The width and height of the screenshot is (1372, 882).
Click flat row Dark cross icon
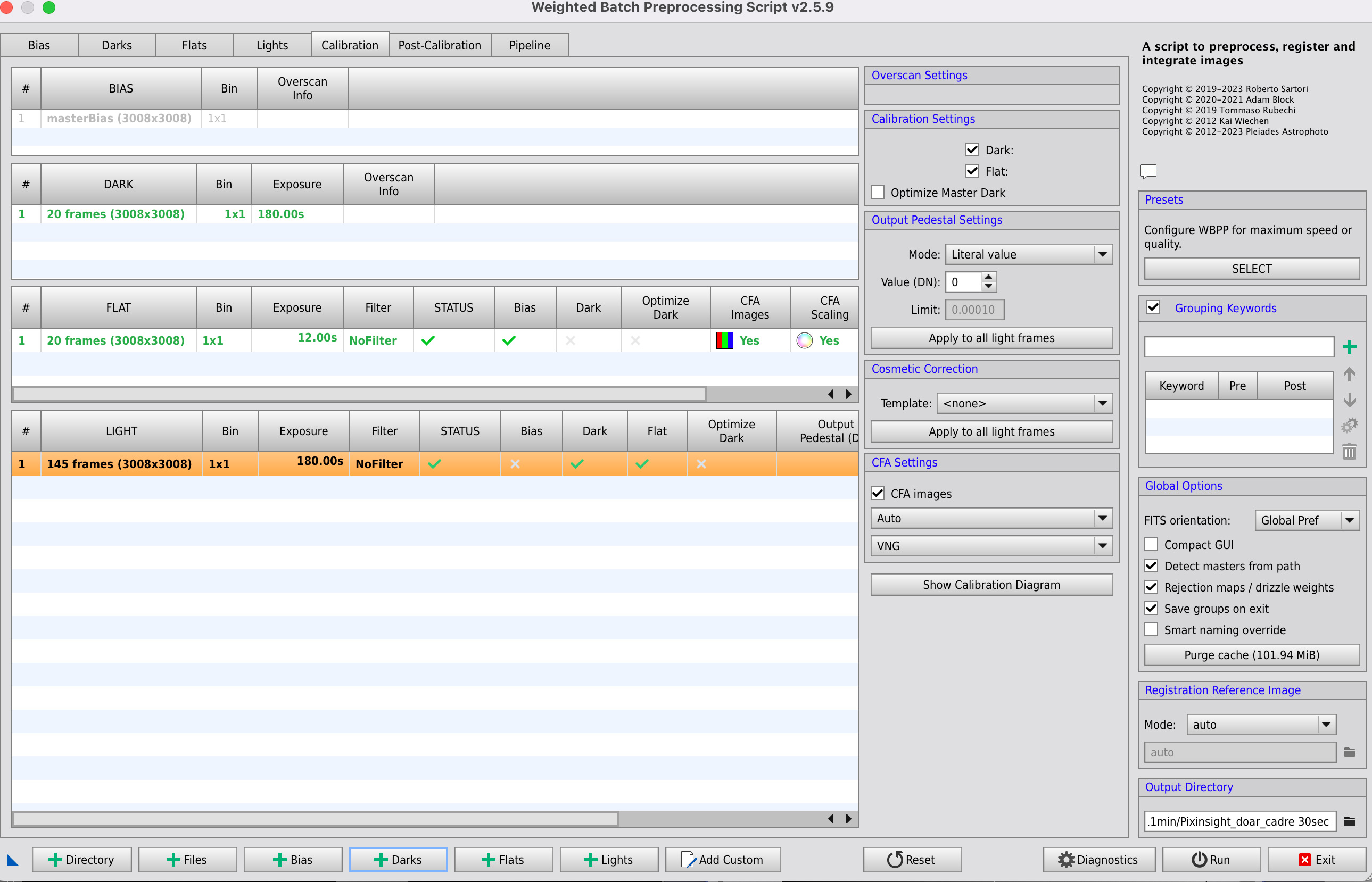click(570, 340)
